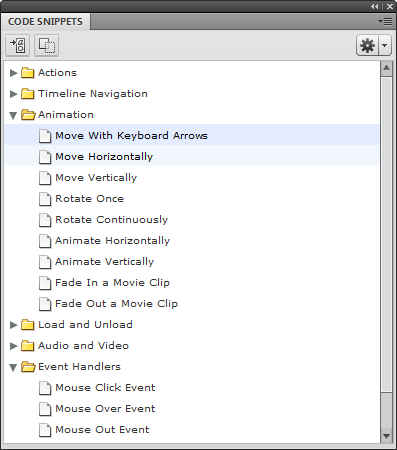The height and width of the screenshot is (450, 397).
Task: Expand the Timeline Navigation folder
Action: tap(13, 94)
